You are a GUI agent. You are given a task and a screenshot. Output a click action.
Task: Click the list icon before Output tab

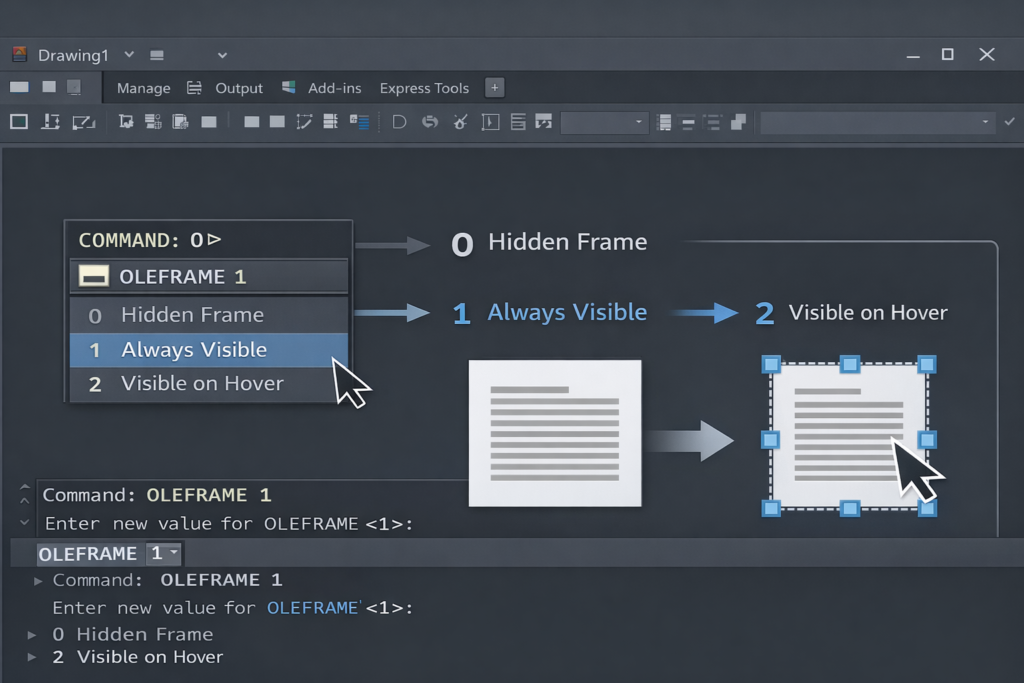(194, 88)
